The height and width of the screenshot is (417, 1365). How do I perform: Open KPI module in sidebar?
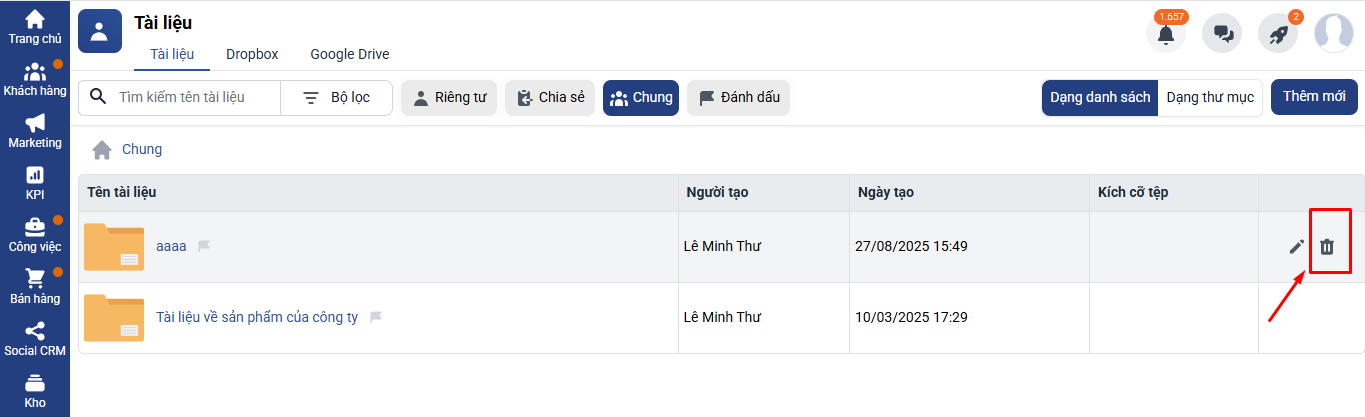35,183
